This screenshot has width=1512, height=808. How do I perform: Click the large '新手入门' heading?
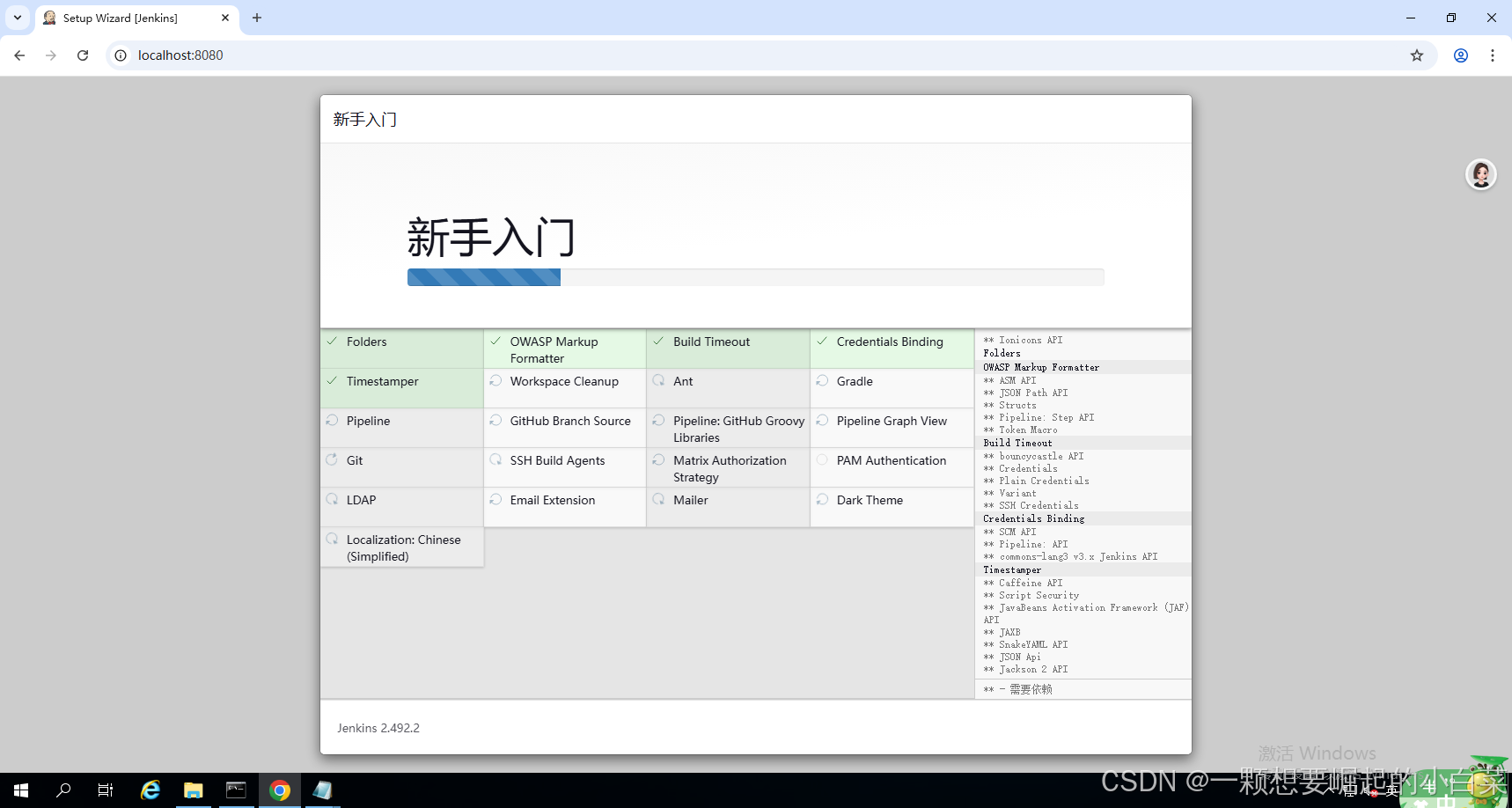click(x=491, y=238)
